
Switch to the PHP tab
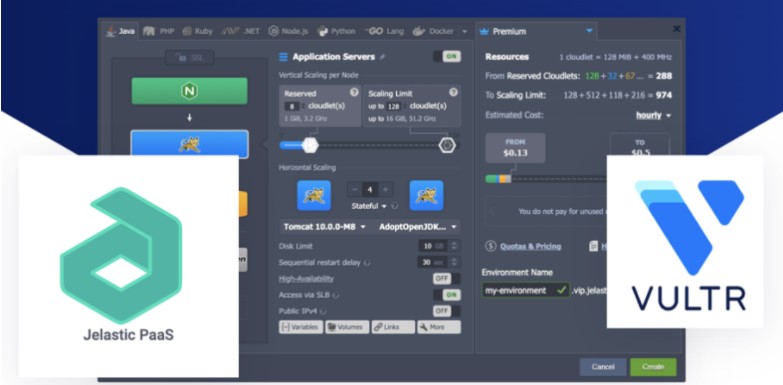pyautogui.click(x=159, y=31)
